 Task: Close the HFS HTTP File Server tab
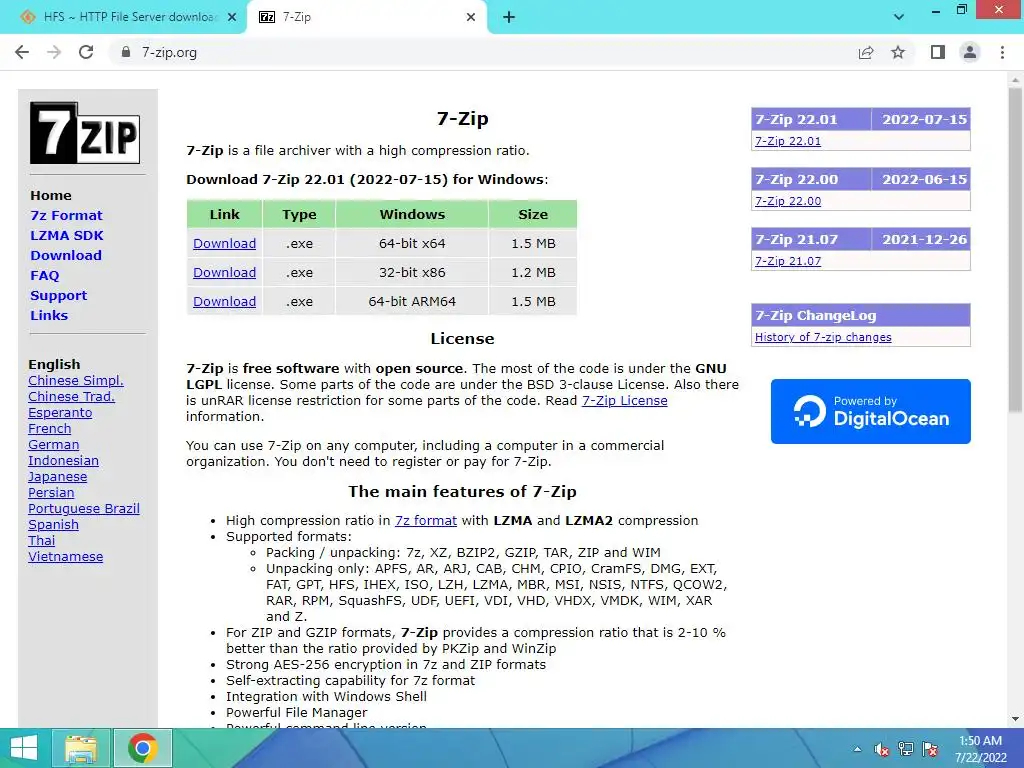tap(232, 17)
